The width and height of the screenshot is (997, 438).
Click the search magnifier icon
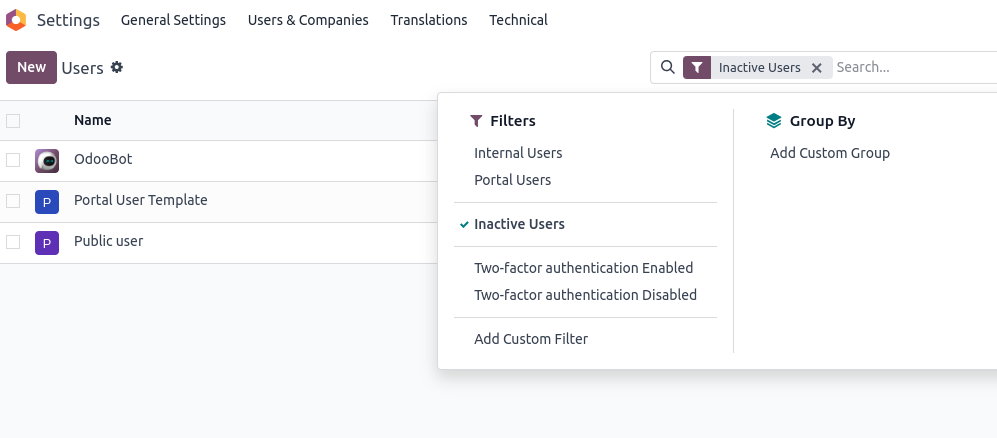point(668,67)
